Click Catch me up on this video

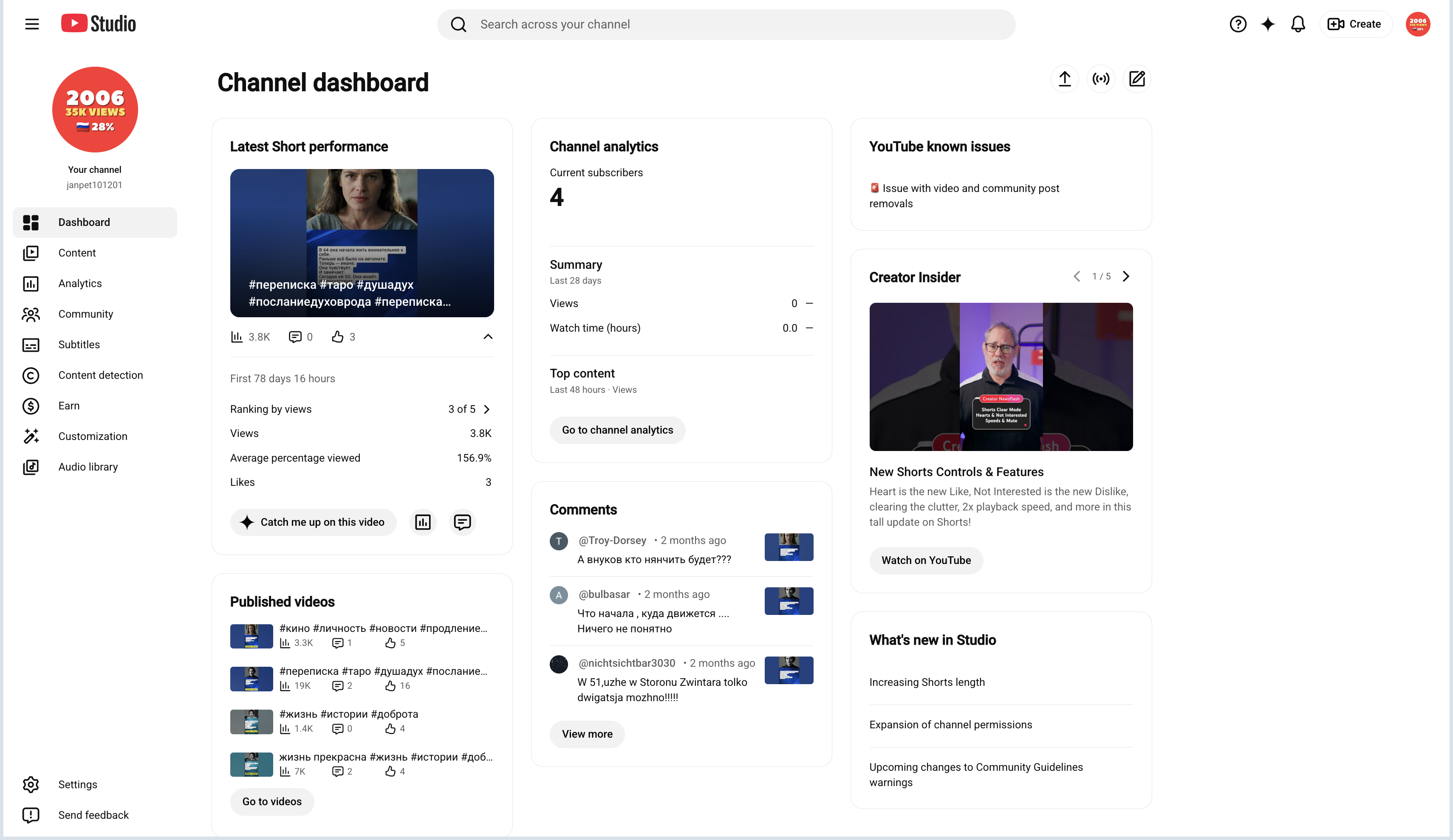[x=313, y=522]
